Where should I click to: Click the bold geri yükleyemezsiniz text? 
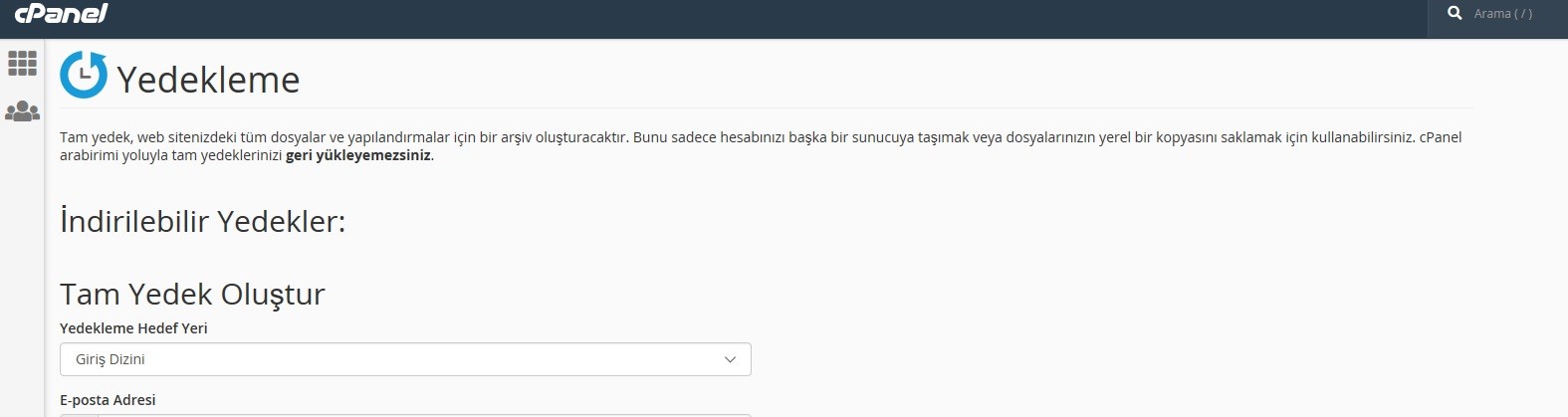[358, 155]
